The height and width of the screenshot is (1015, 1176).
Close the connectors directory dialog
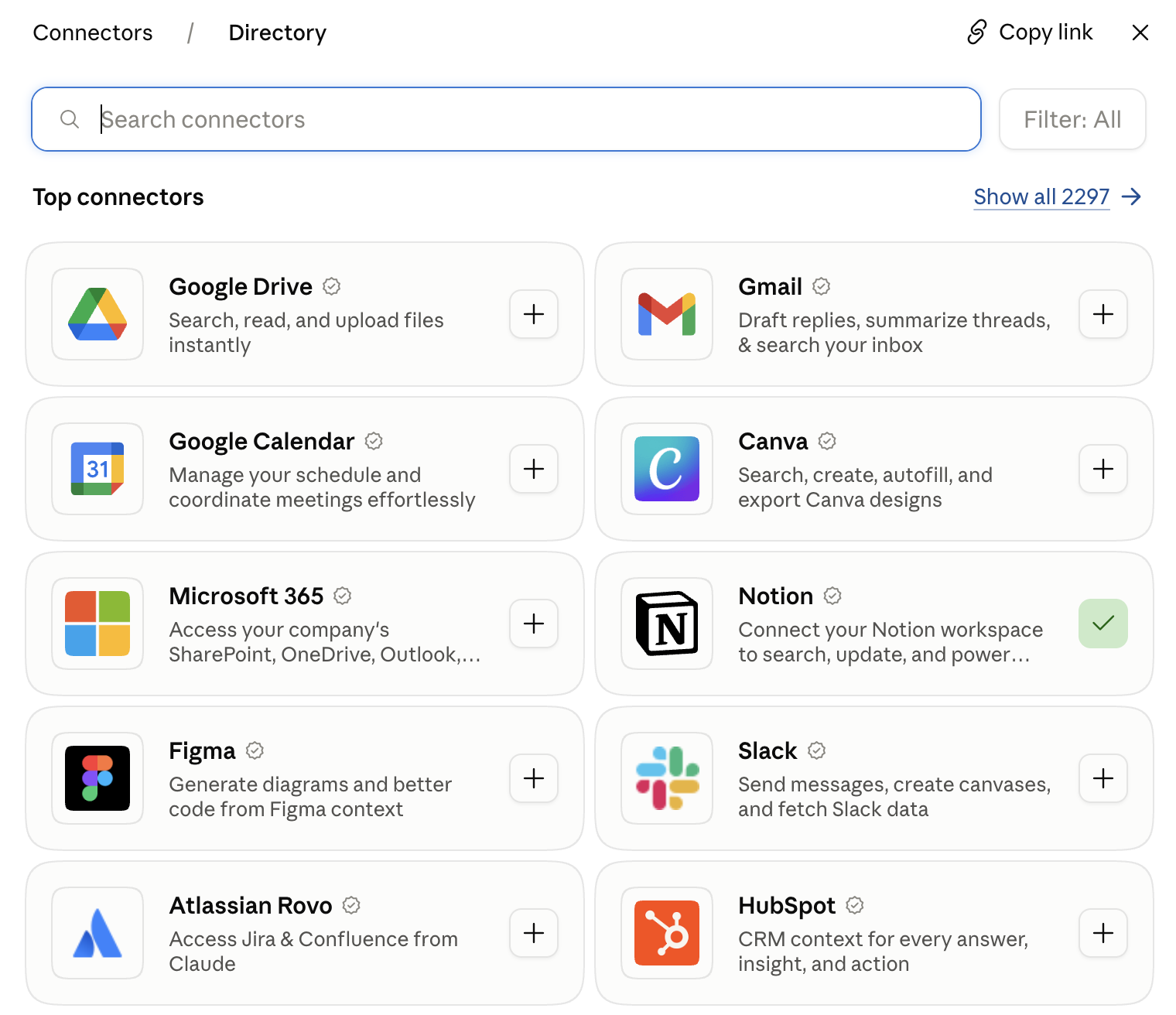pos(1140,32)
